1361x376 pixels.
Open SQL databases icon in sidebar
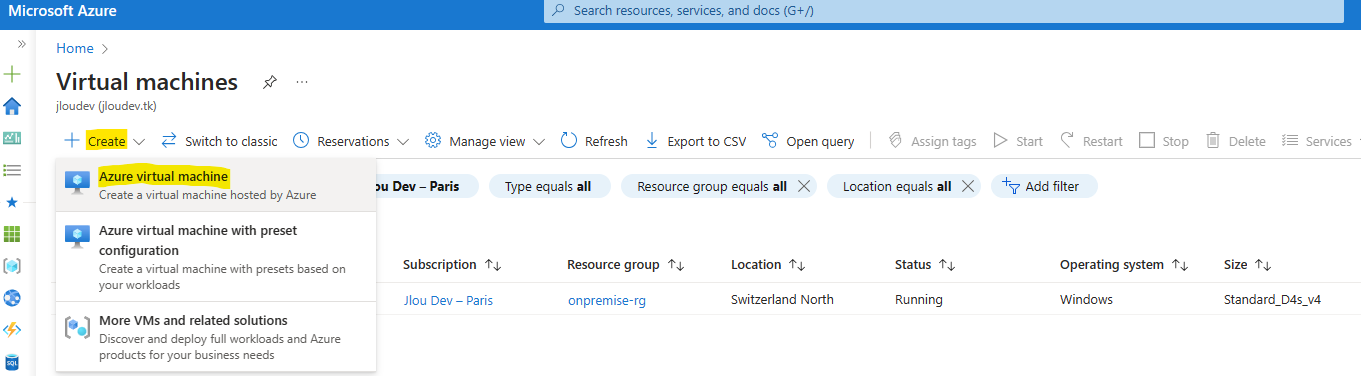(12, 362)
